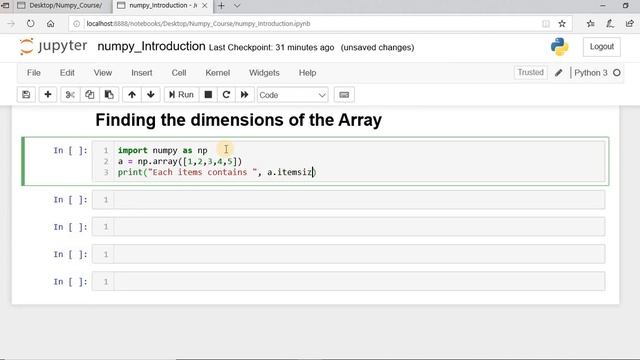Click the kernel idle circle indicator
Screen dimensions: 640x360
(617, 73)
